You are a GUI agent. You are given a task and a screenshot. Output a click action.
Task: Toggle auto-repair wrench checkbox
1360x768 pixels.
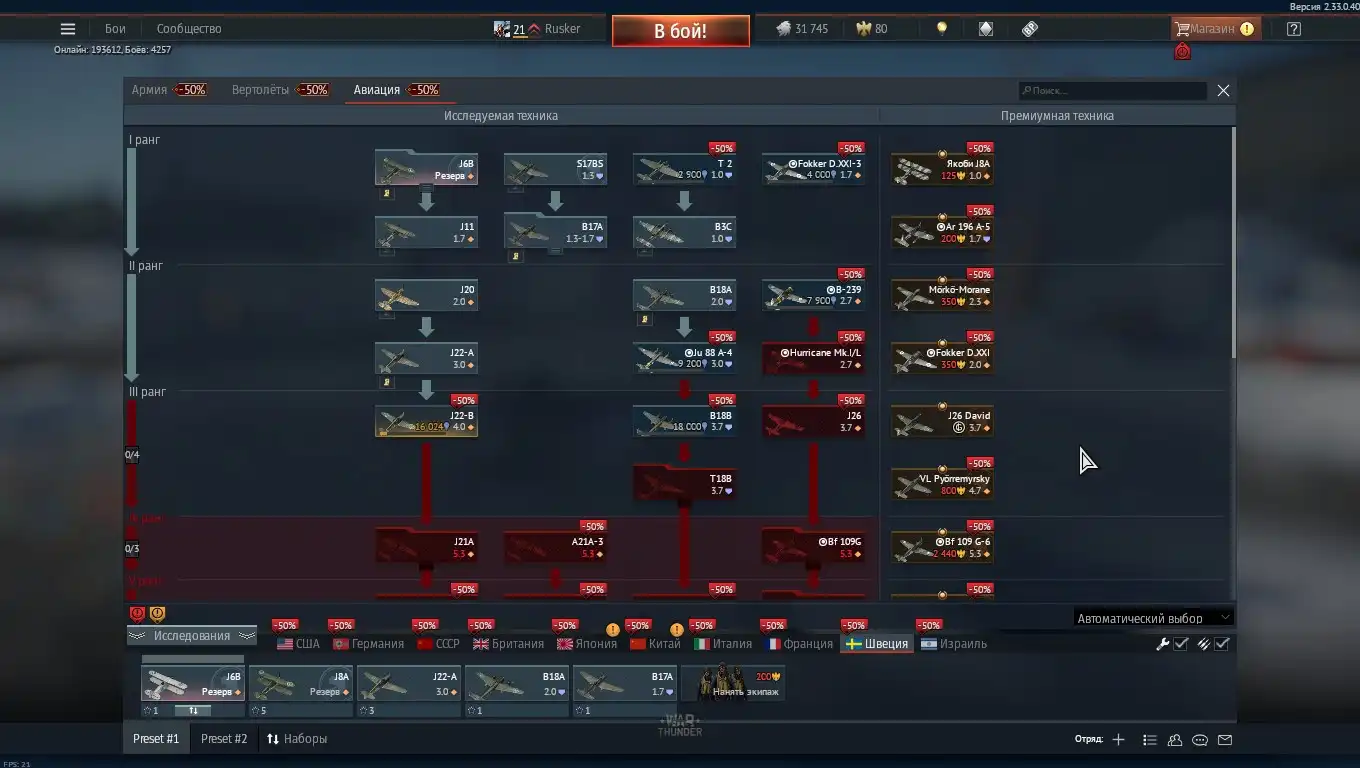(1180, 644)
